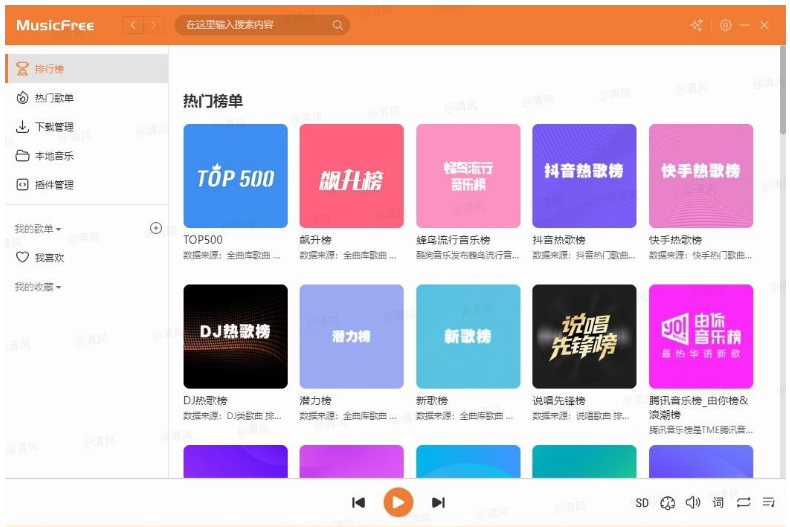Open the 我喜欢 favorites playlist
This screenshot has width=790, height=527.
click(x=87, y=257)
